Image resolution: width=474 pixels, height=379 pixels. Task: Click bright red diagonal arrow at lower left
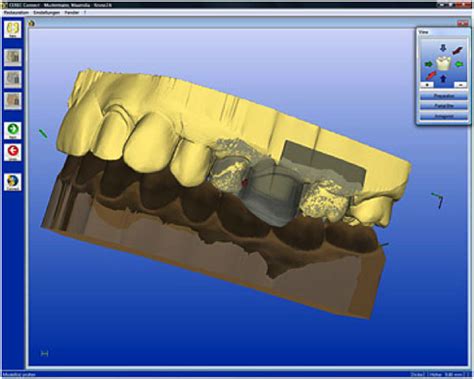pyautogui.click(x=431, y=75)
